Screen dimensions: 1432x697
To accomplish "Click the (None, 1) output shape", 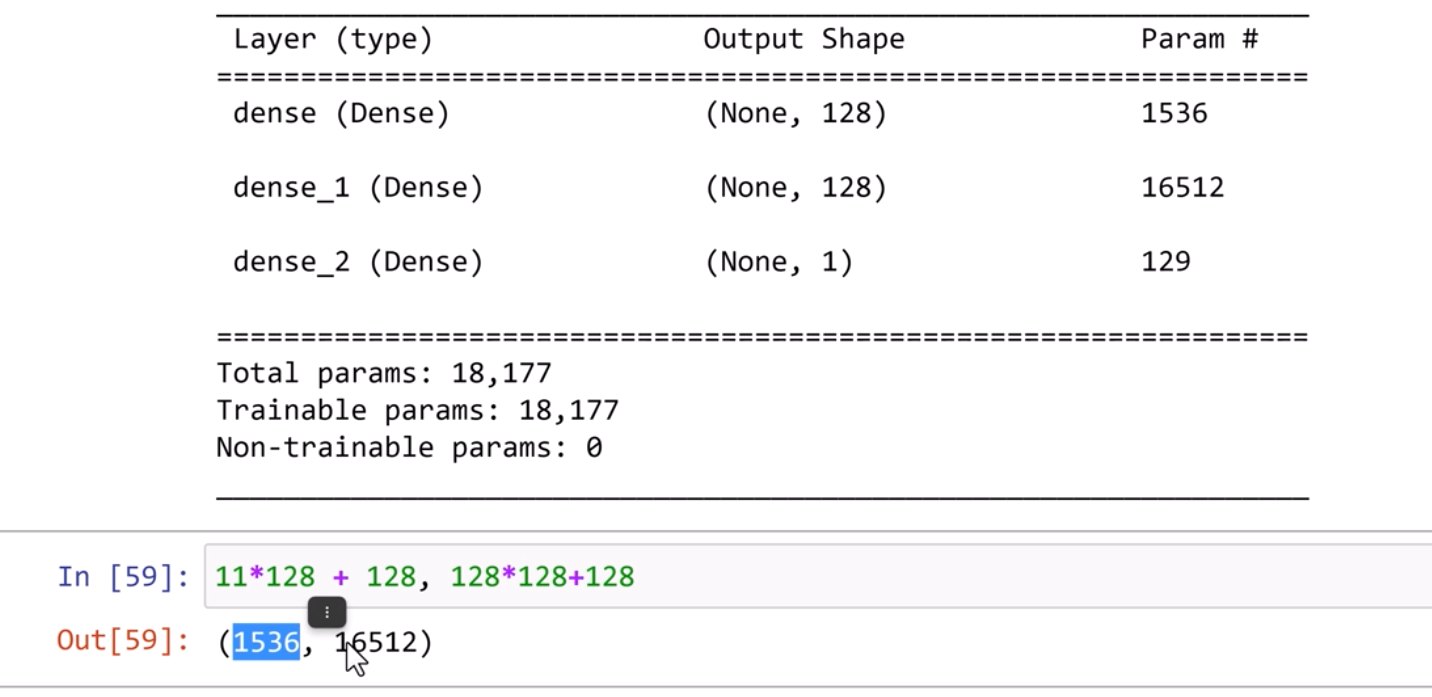I will click(778, 262).
